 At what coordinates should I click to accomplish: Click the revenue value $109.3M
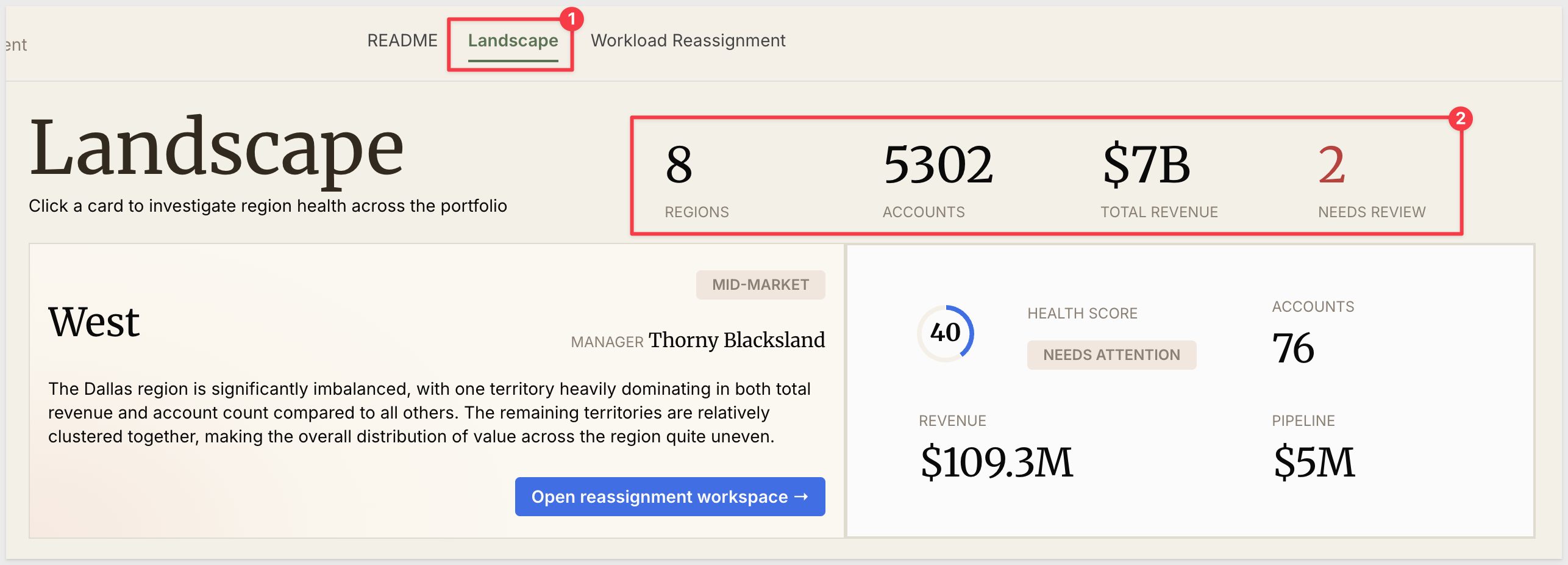pos(997,462)
